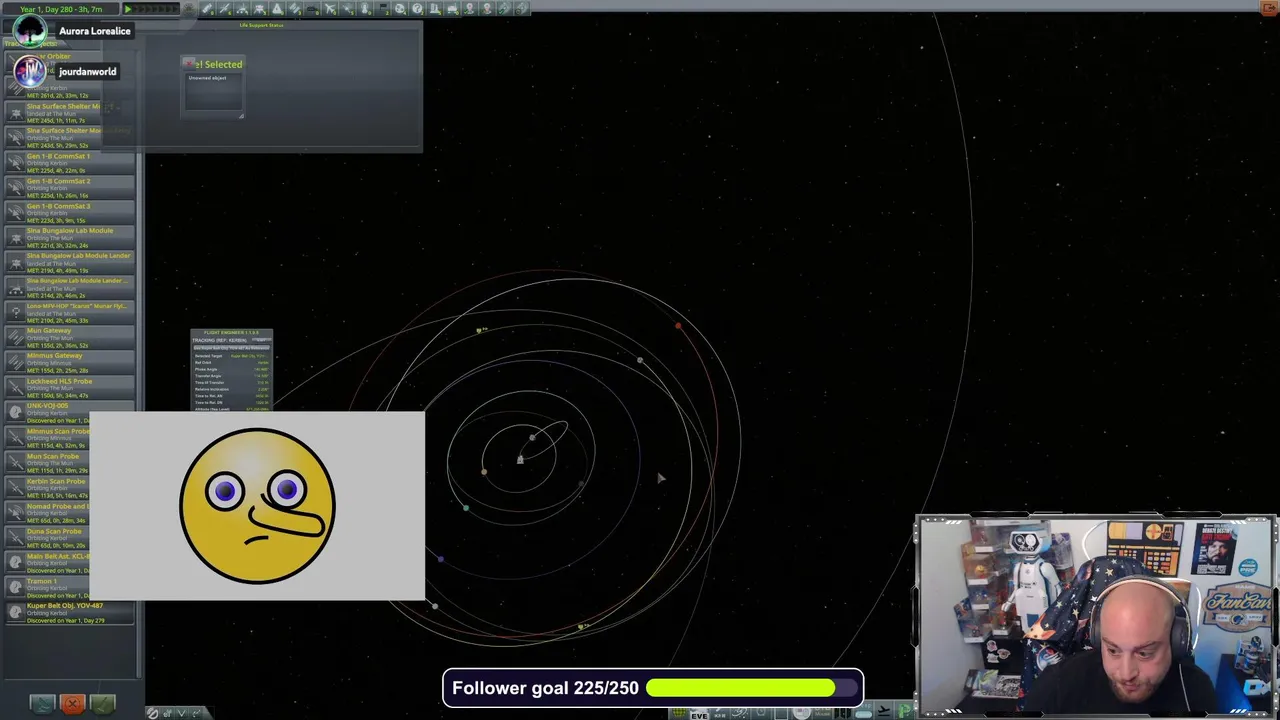Toggle the flag filter icon

point(382,9)
